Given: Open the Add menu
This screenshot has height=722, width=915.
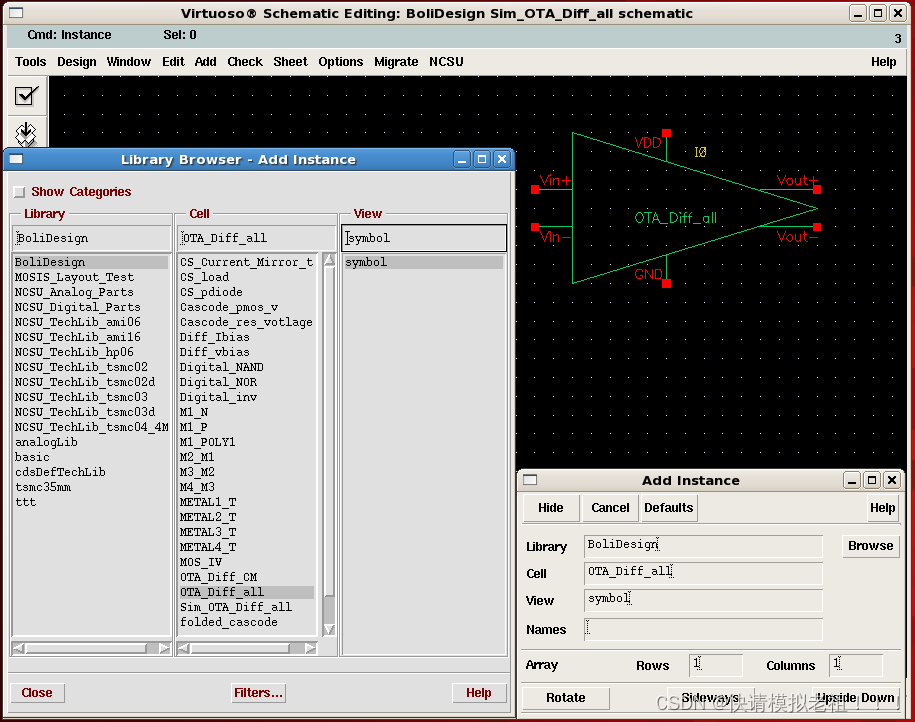Looking at the screenshot, I should [x=205, y=62].
